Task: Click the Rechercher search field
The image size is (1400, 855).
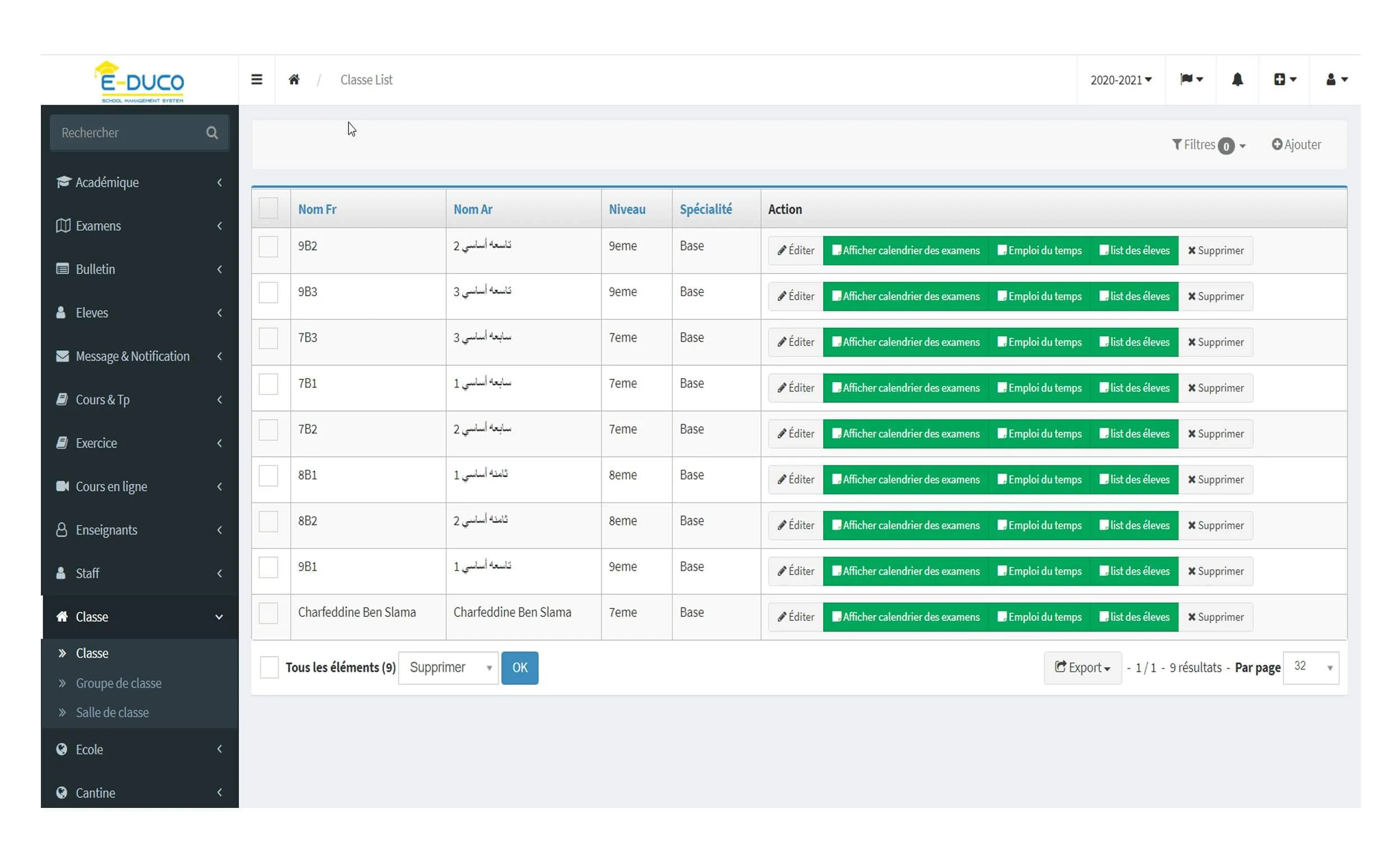Action: (139, 132)
